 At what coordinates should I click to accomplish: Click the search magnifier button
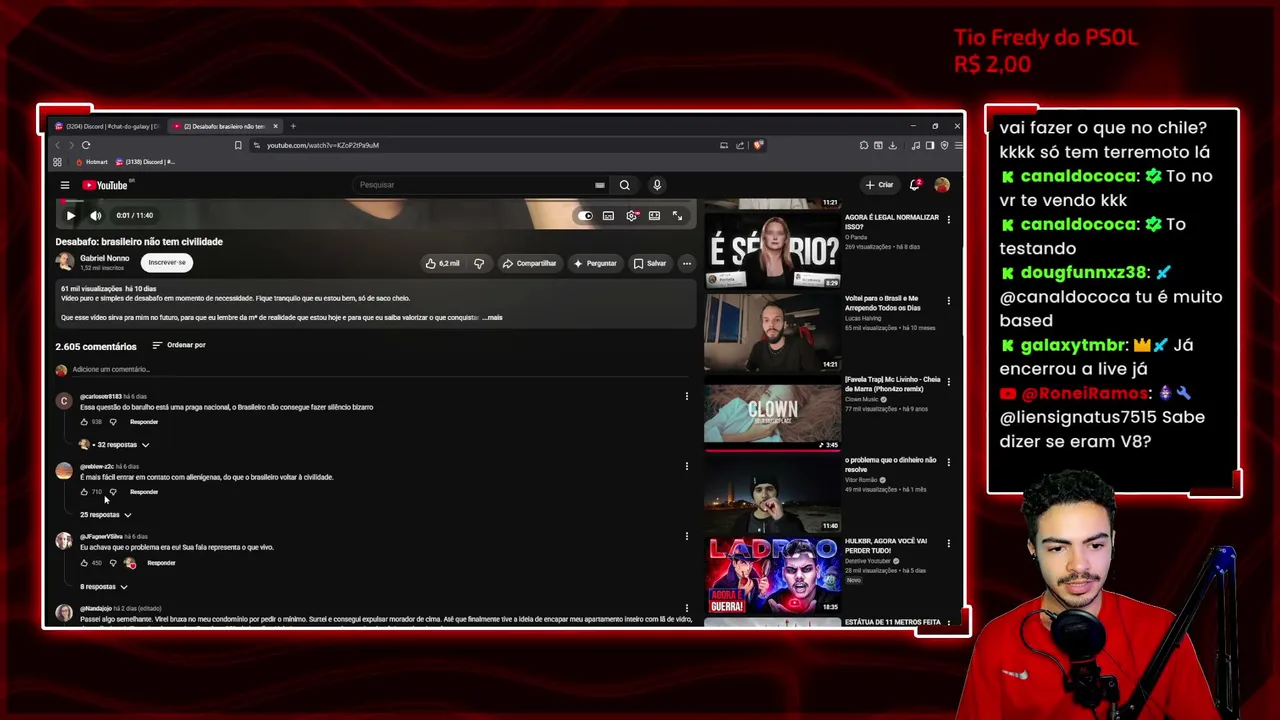pyautogui.click(x=624, y=185)
